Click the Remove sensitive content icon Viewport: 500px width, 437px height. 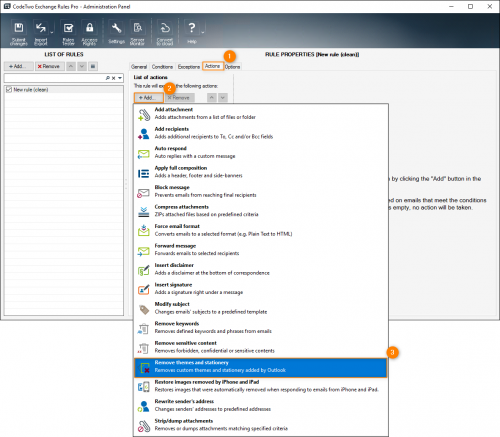144,348
